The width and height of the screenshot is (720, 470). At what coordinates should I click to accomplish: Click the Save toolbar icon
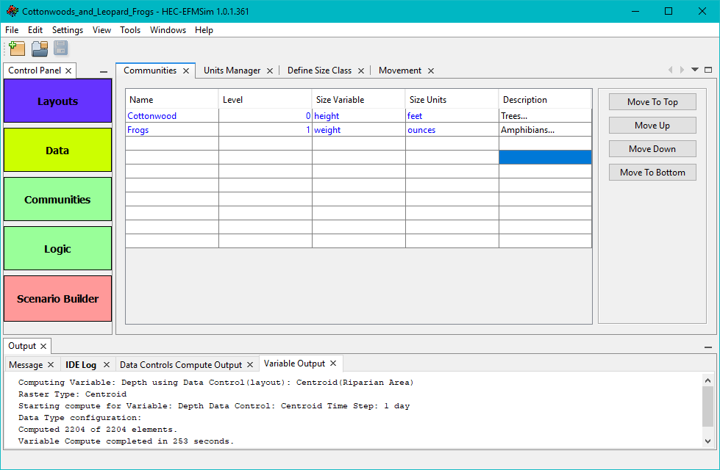click(60, 48)
